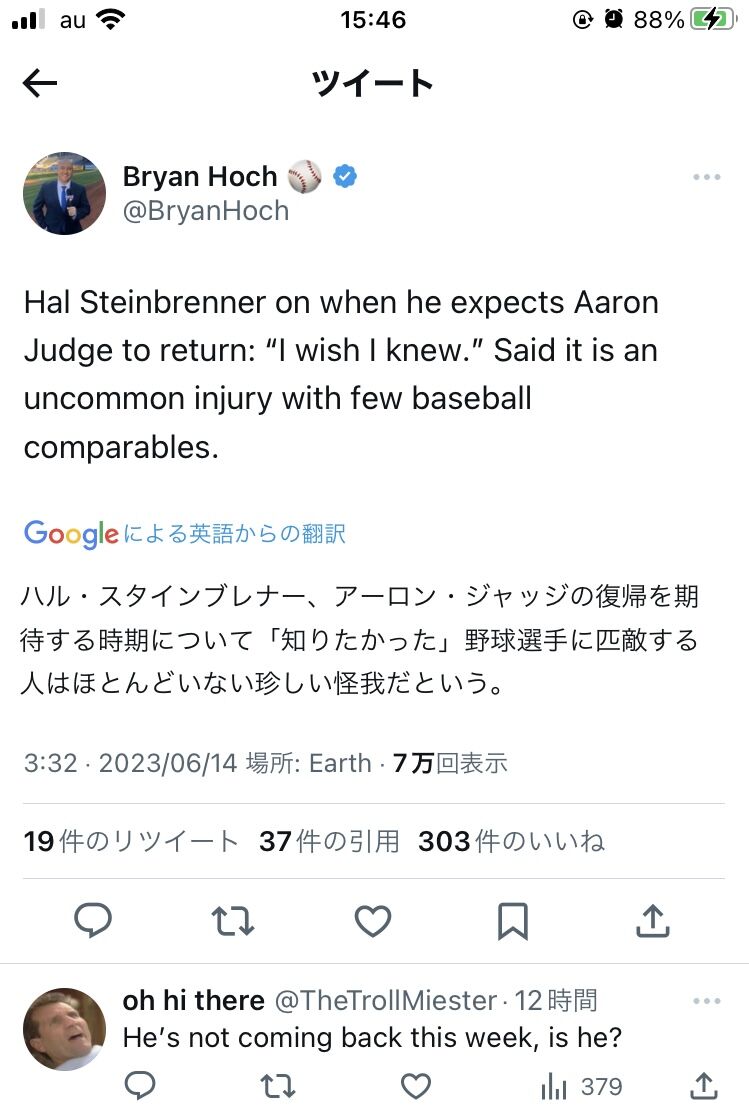The image size is (749, 1112).
Task: Retweet Bryan Hoch's tweet
Action: (x=233, y=921)
